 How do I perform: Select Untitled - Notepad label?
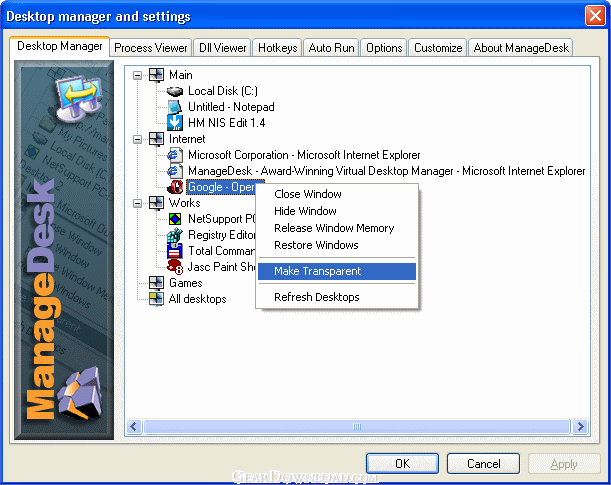[x=231, y=107]
